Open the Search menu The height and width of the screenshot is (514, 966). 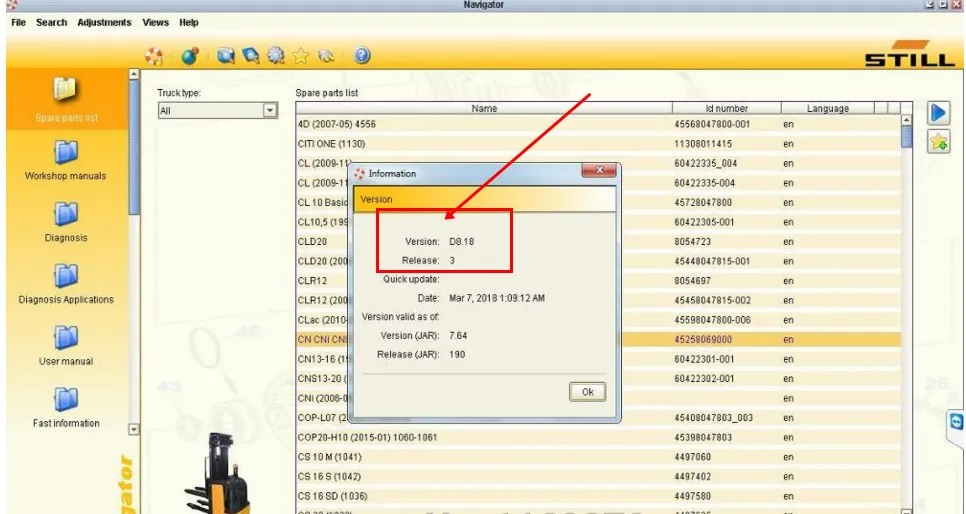click(x=51, y=22)
